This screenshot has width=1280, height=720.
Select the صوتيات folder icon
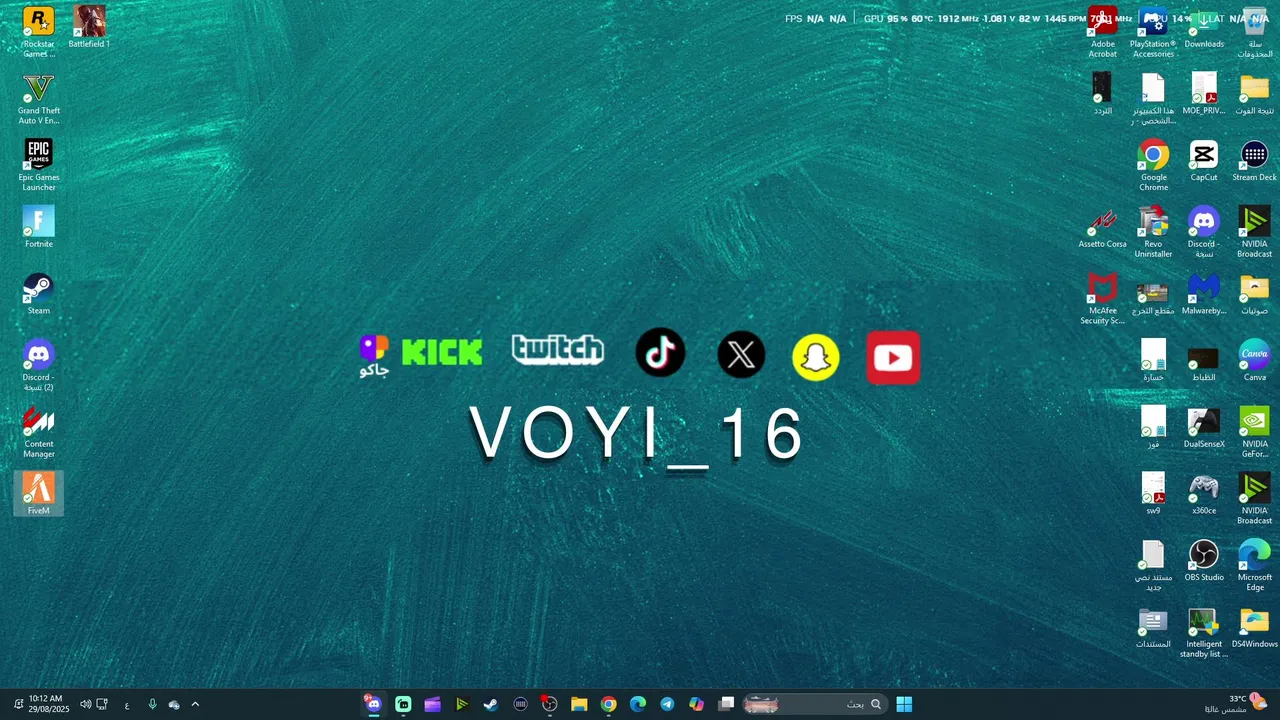click(1254, 294)
